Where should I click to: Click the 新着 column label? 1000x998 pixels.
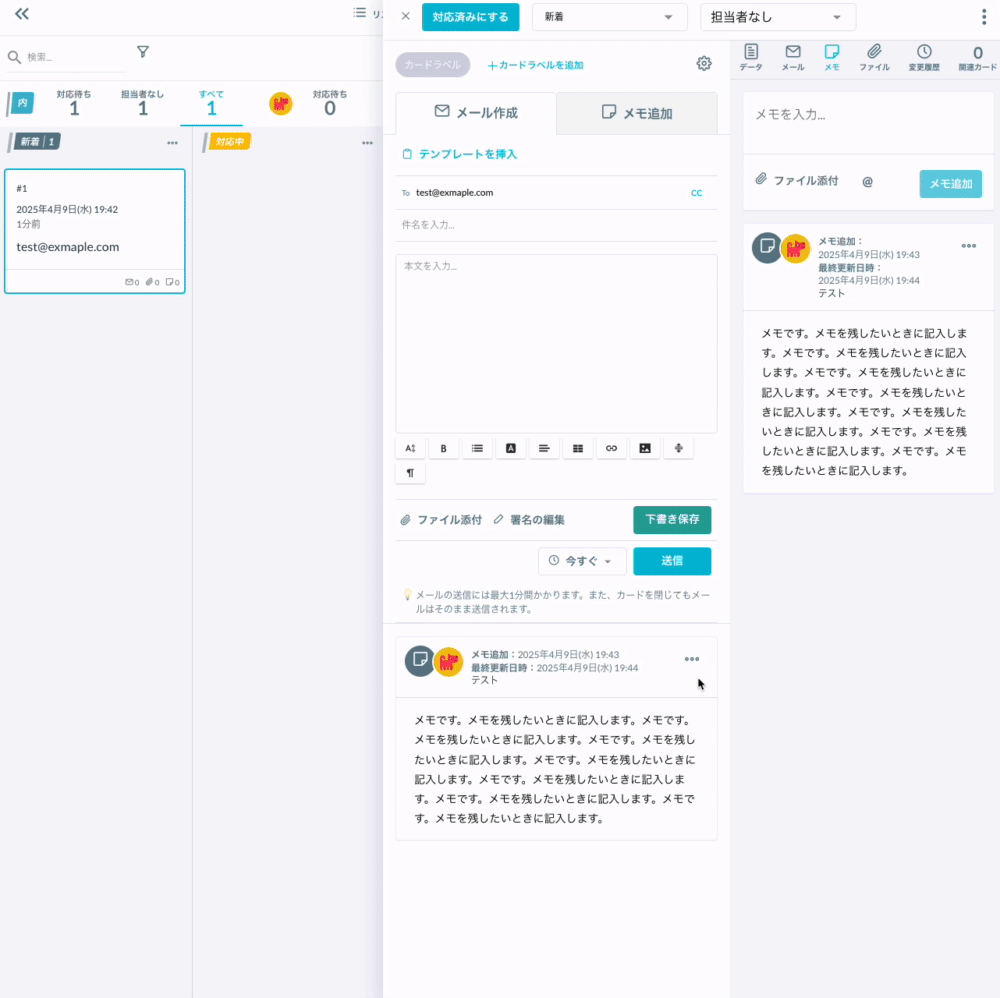[x=37, y=142]
